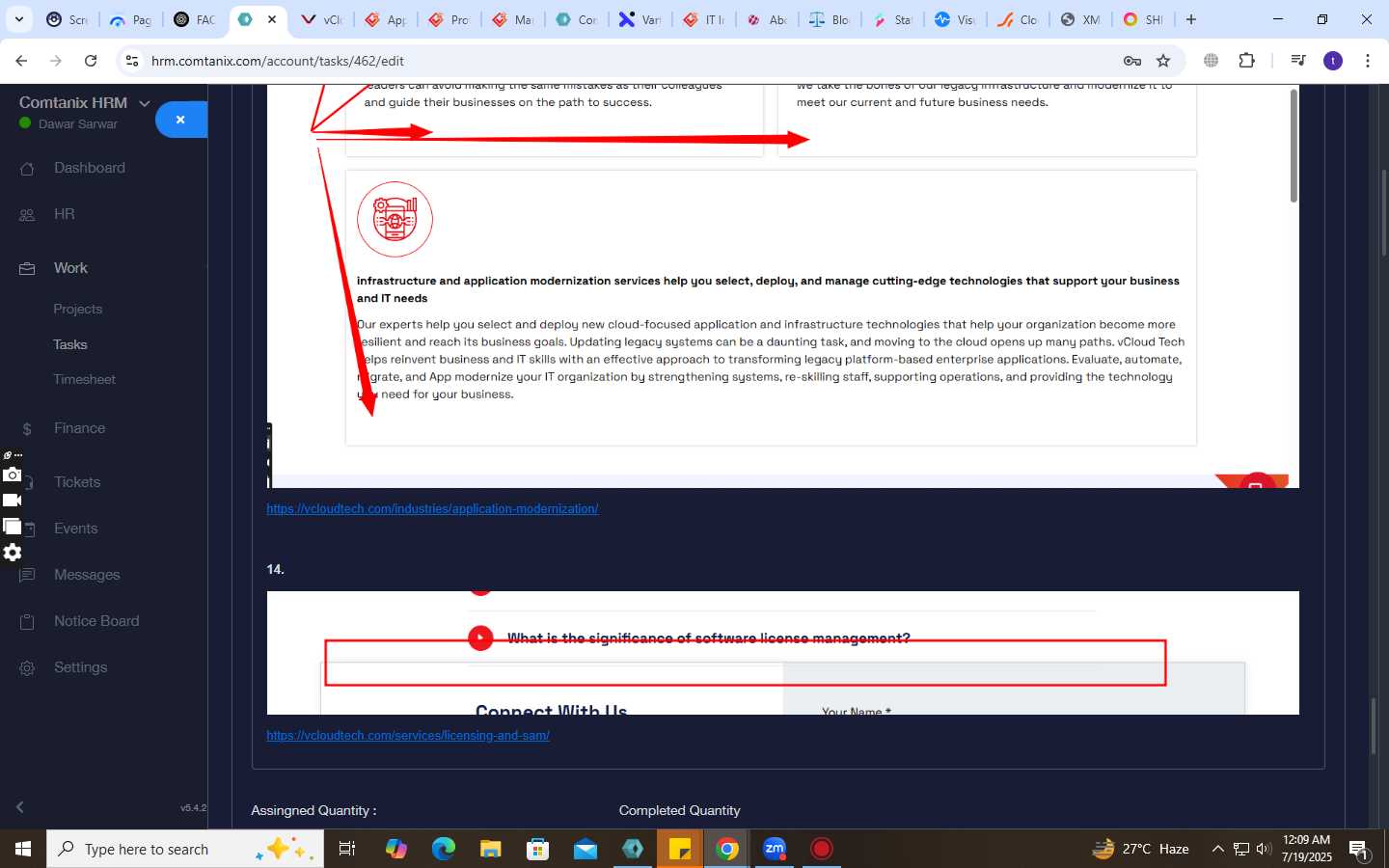Select the Work sidebar section
Viewport: 1389px width, 868px height.
pos(70,268)
